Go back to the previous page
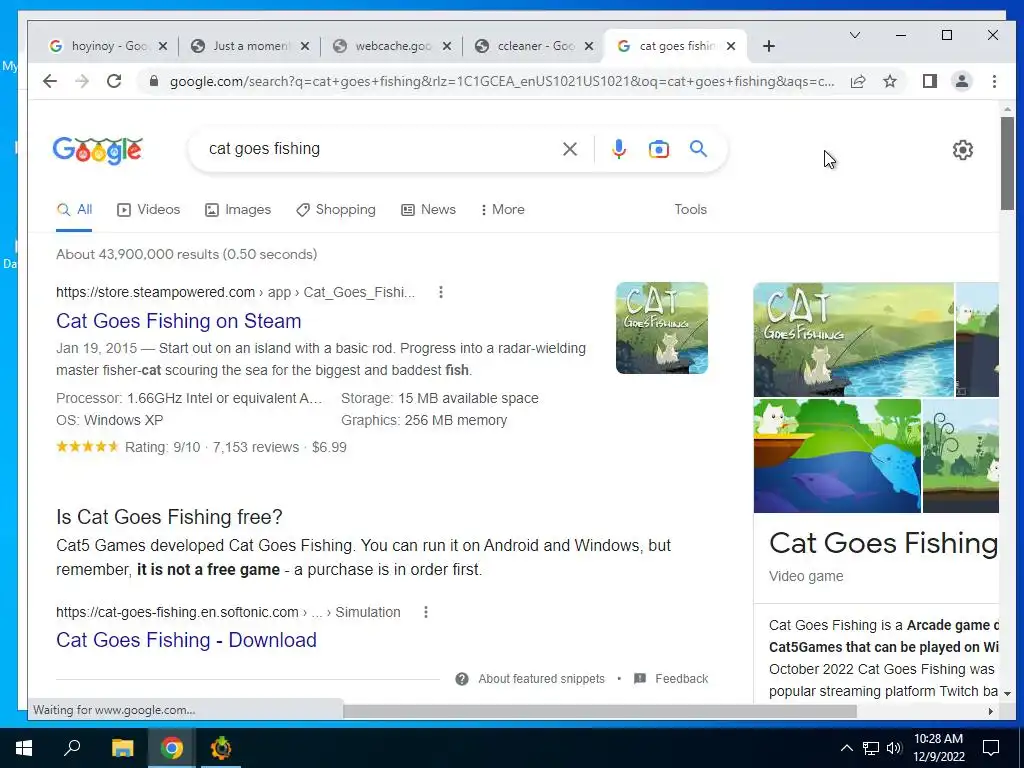 point(50,81)
